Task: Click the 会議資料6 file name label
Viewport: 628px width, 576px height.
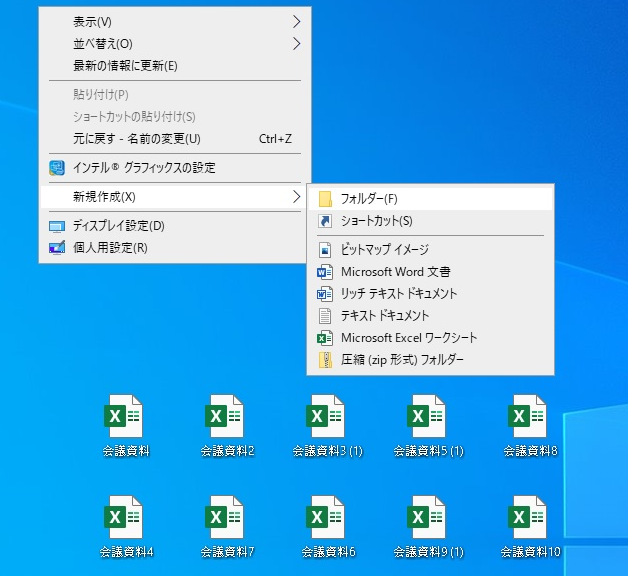Action: 328,552
